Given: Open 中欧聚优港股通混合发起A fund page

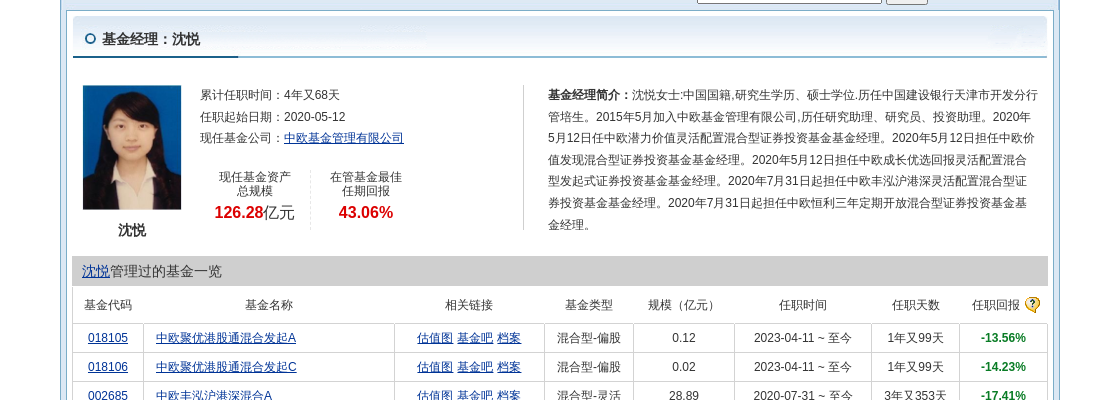Looking at the screenshot, I should tap(226, 338).
